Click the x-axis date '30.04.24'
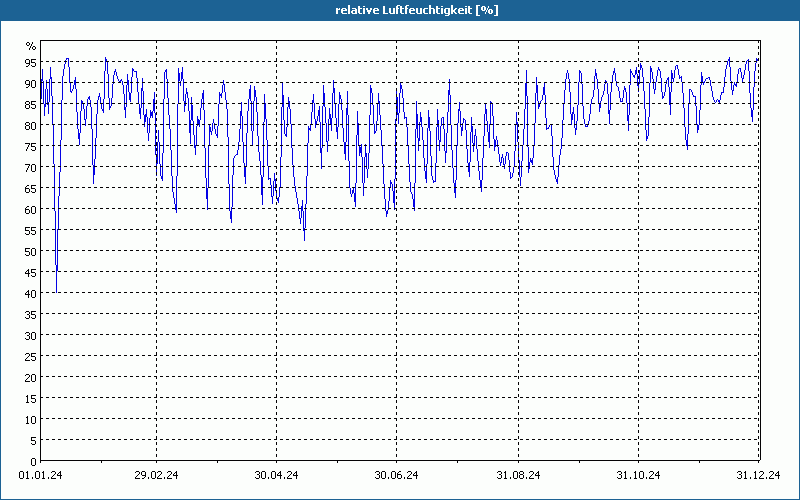The width and height of the screenshot is (800, 500). [276, 475]
